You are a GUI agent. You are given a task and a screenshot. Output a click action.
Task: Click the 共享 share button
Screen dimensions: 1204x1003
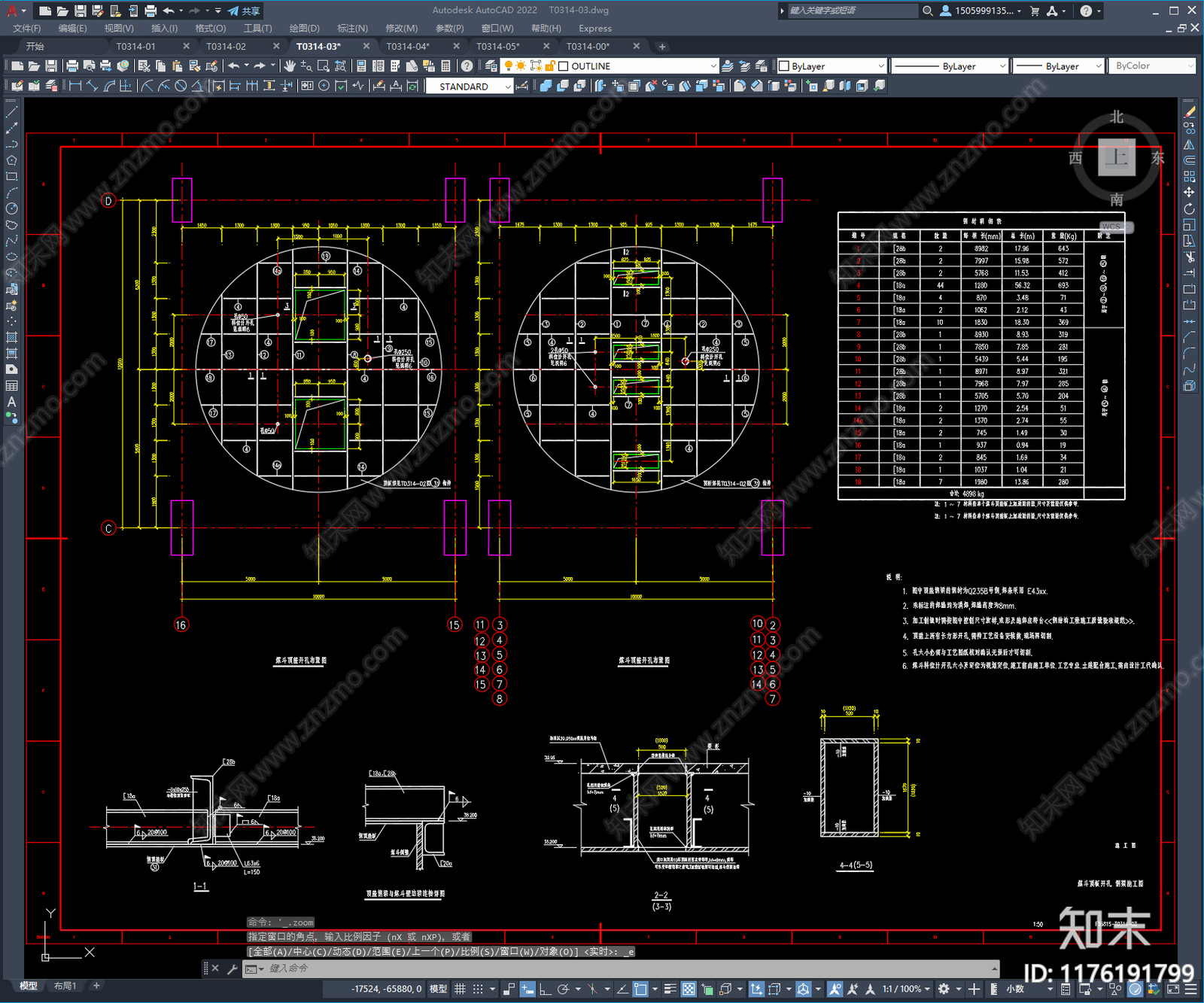click(x=245, y=11)
